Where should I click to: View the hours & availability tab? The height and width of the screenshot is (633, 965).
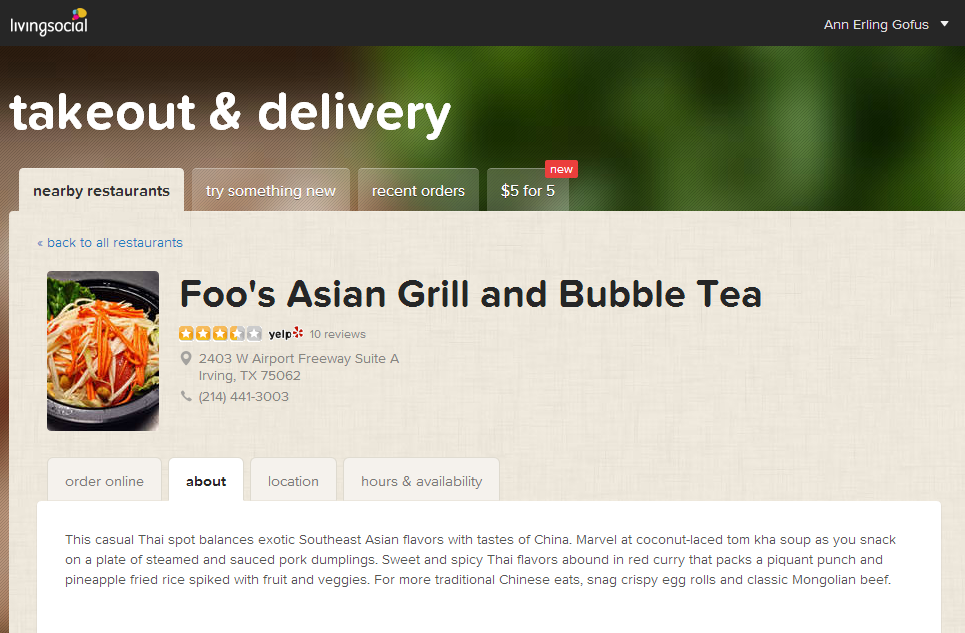[421, 480]
